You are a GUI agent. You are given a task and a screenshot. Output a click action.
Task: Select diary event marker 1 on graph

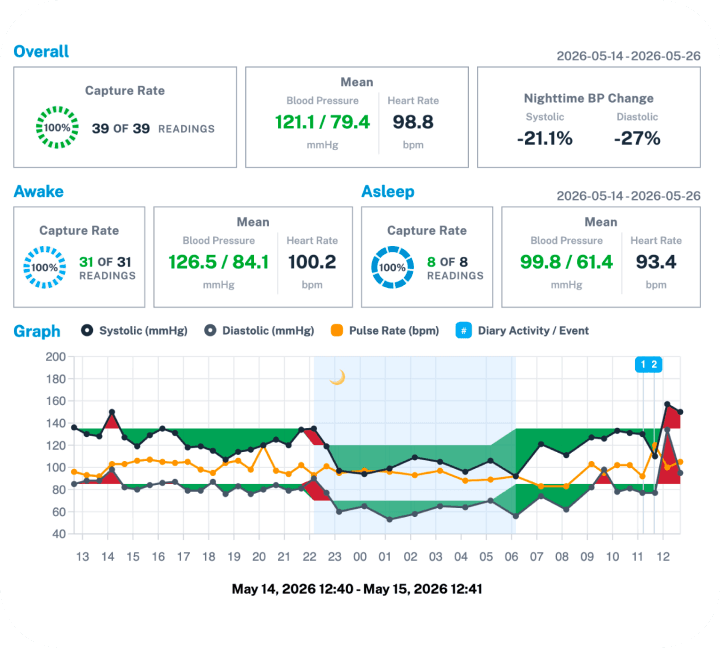tap(643, 365)
